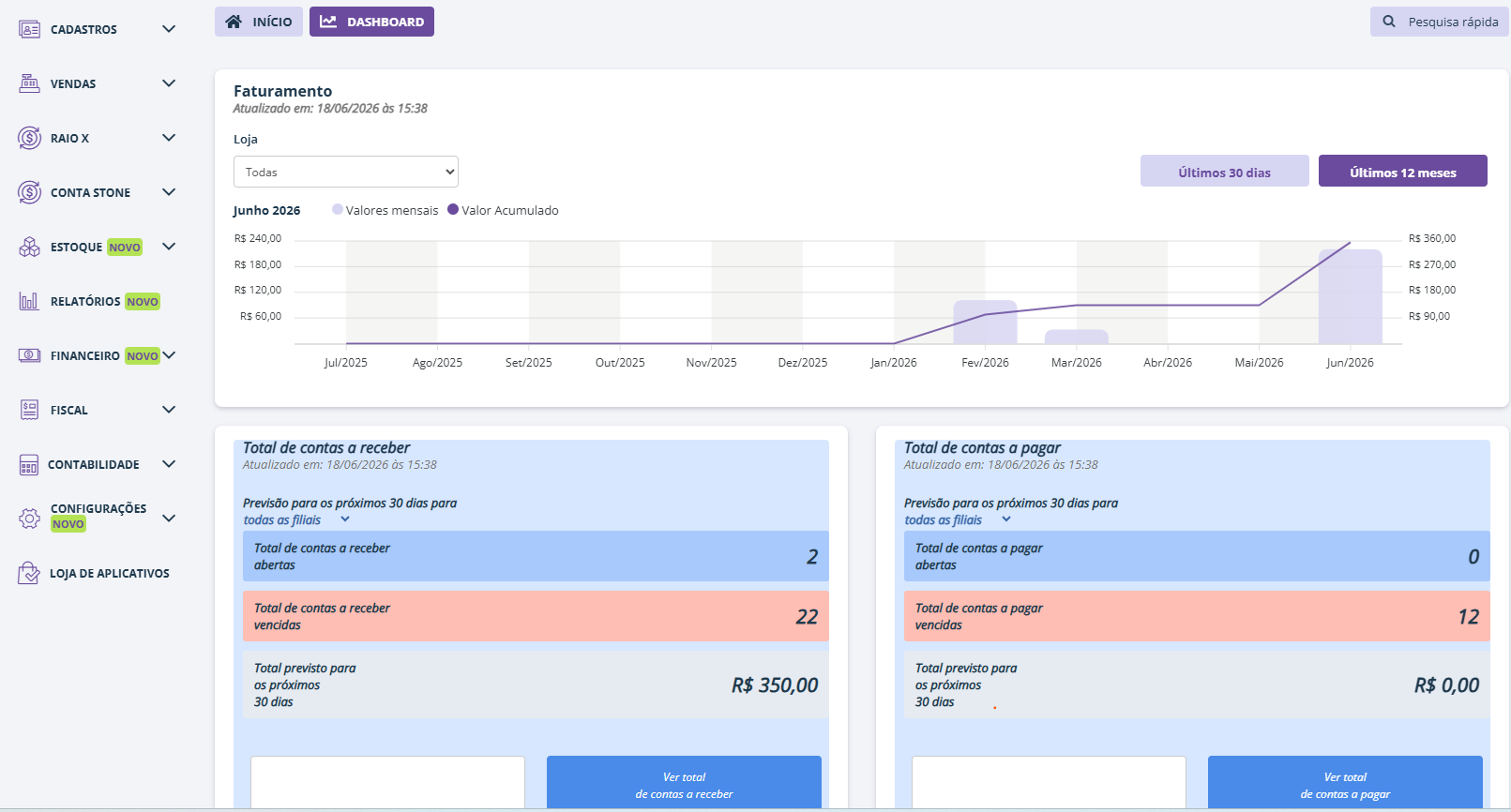Expand the Estoque menu chevron
This screenshot has height=812, width=1511.
click(169, 247)
